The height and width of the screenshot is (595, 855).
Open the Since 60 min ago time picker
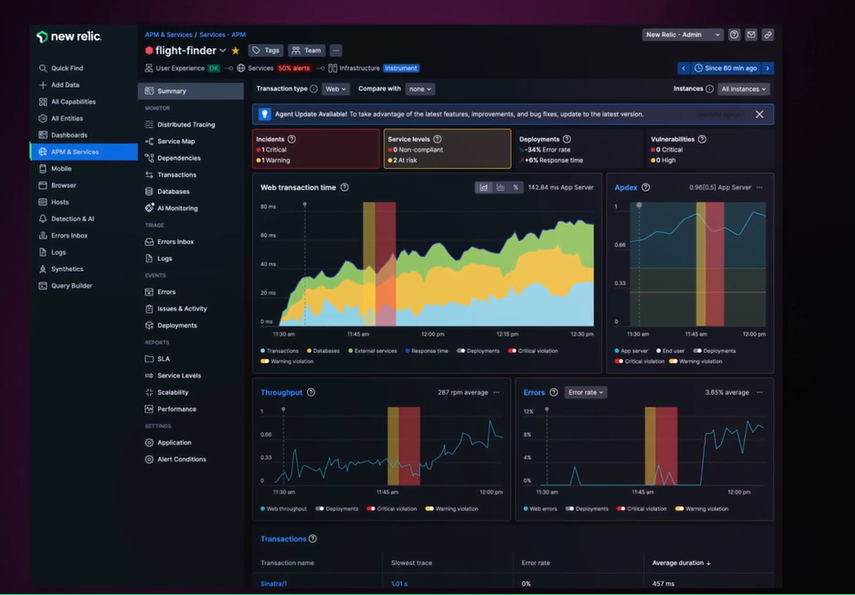click(725, 68)
